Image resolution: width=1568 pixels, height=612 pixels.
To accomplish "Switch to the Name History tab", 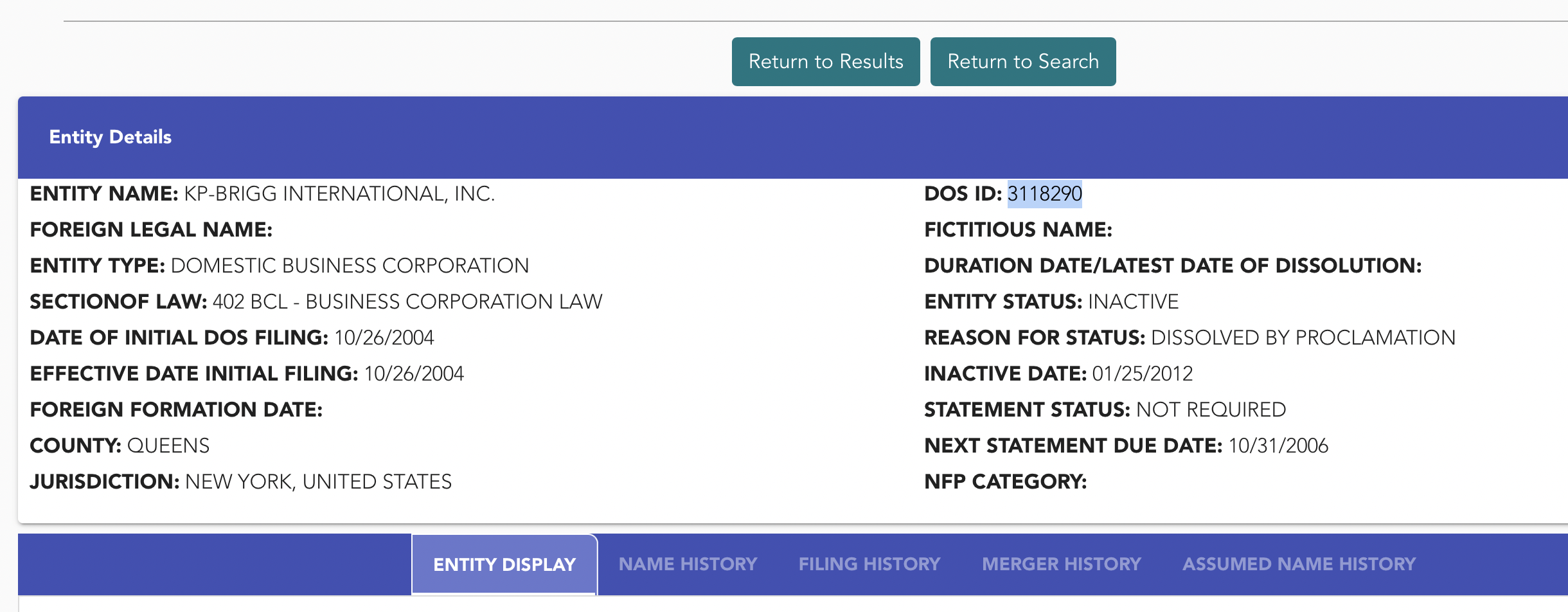I will (688, 564).
